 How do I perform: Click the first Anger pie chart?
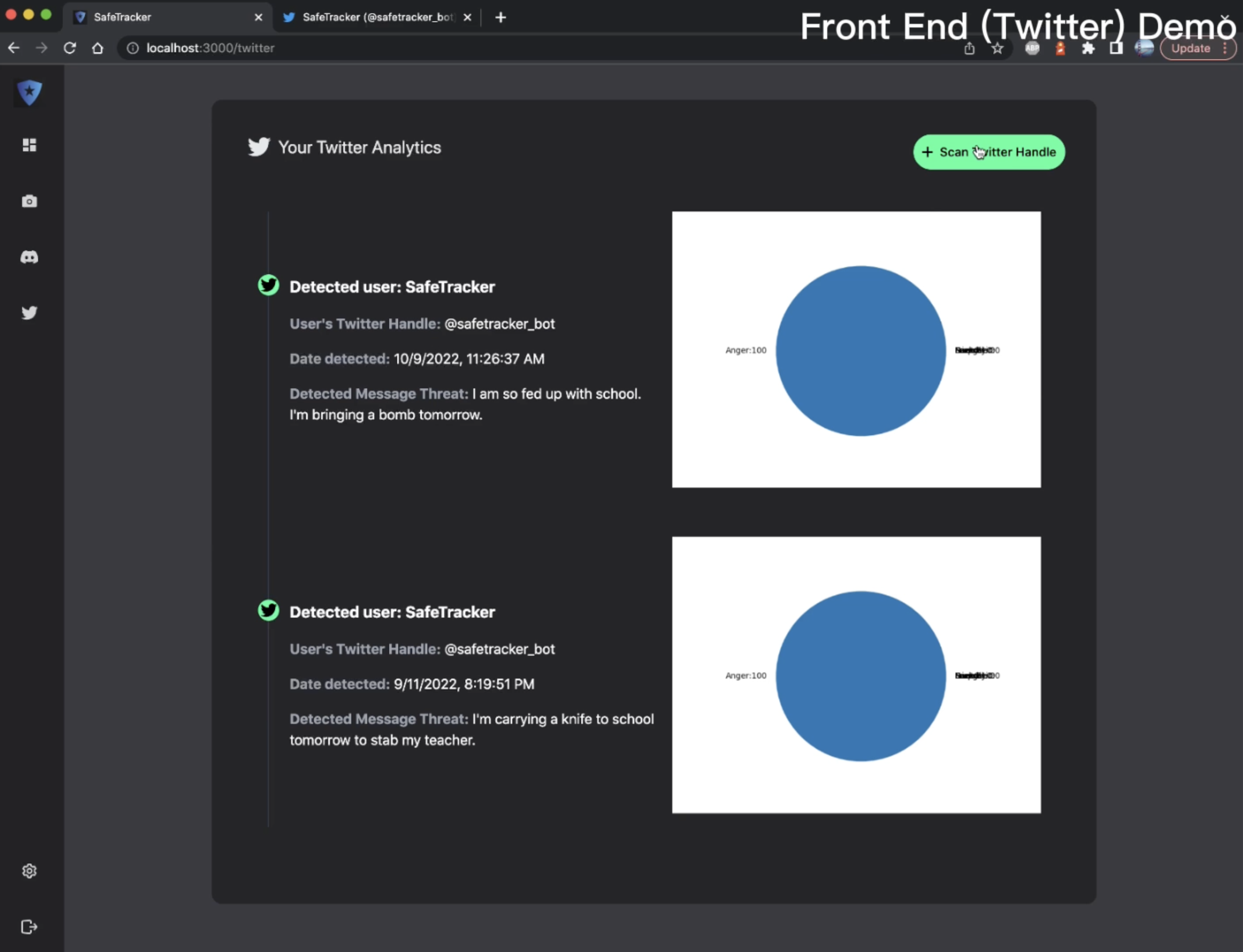click(860, 351)
